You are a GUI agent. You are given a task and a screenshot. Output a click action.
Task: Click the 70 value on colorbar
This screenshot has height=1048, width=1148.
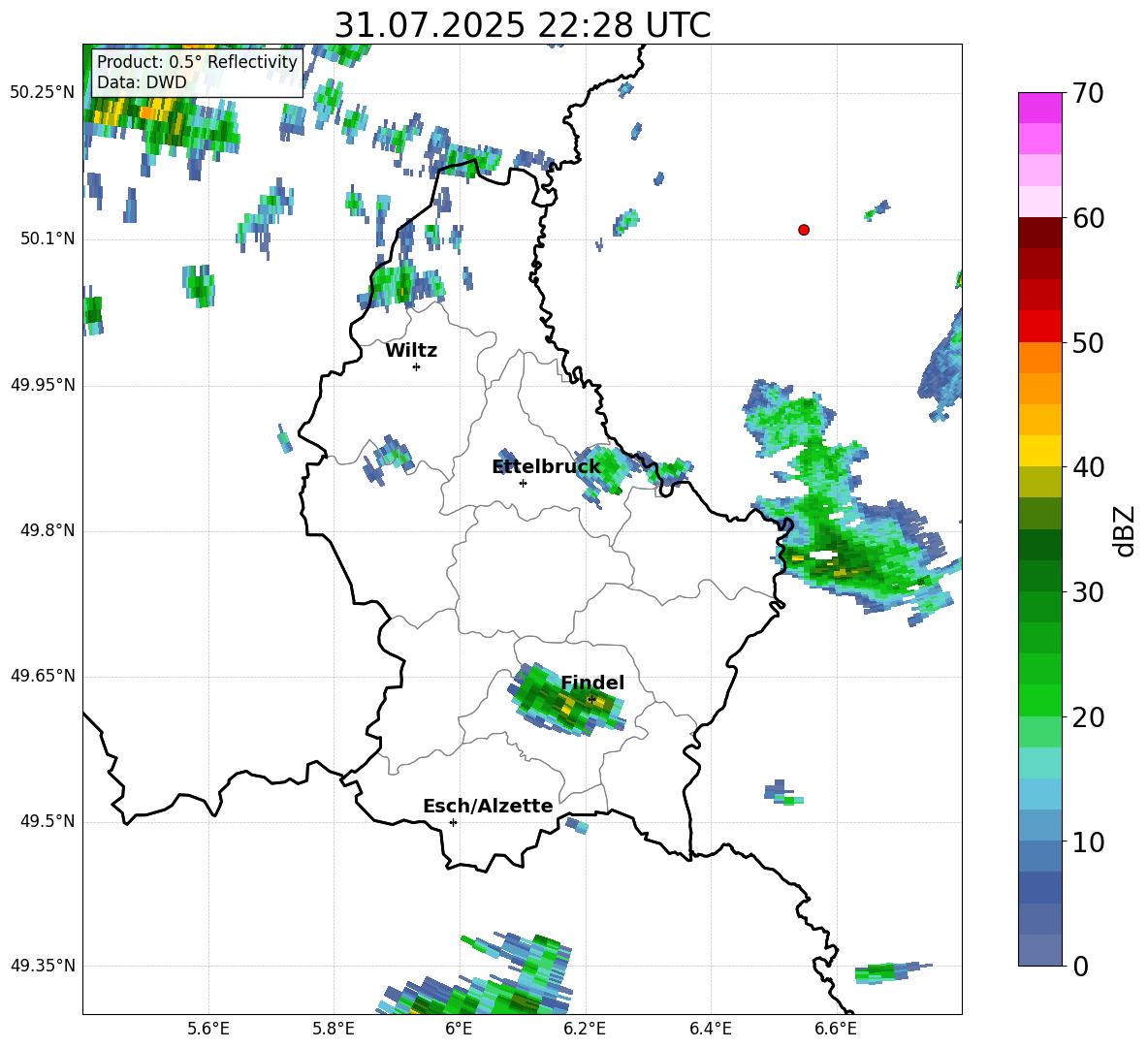click(1089, 94)
